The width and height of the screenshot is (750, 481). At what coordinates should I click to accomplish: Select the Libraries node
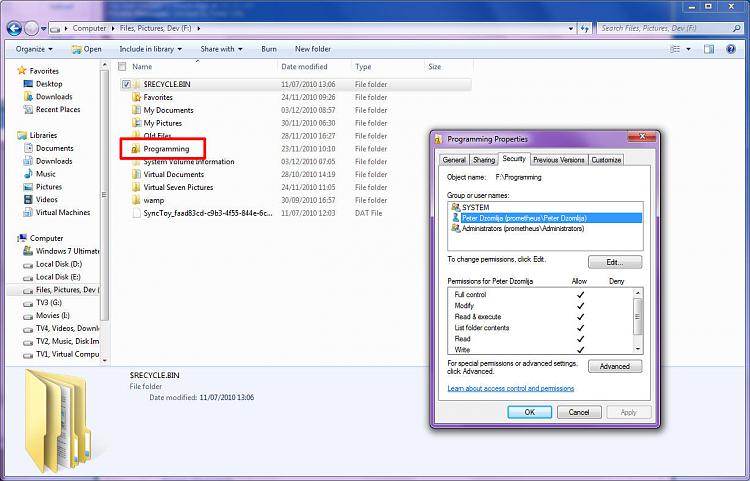tap(43, 135)
